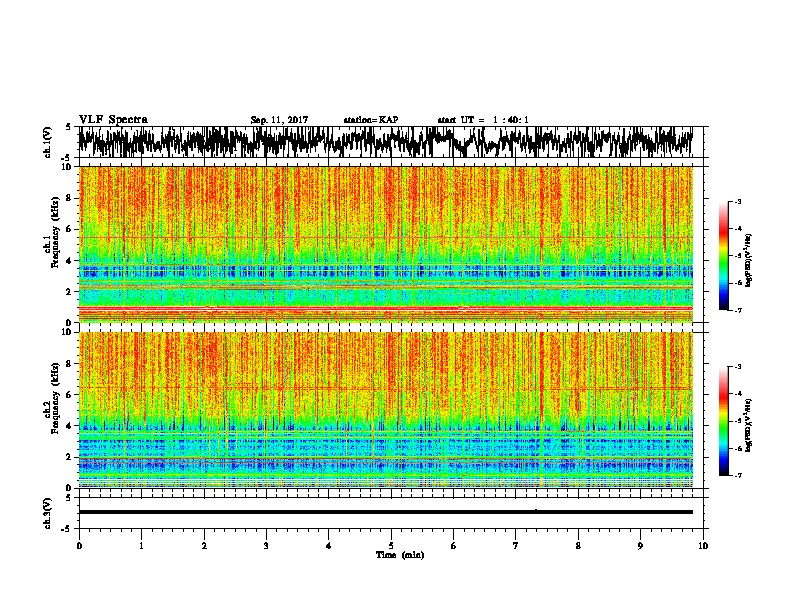The height and width of the screenshot is (612, 792).
Task: Click the "6" kHz tick of ch.2 spectrogram
Action: point(70,395)
